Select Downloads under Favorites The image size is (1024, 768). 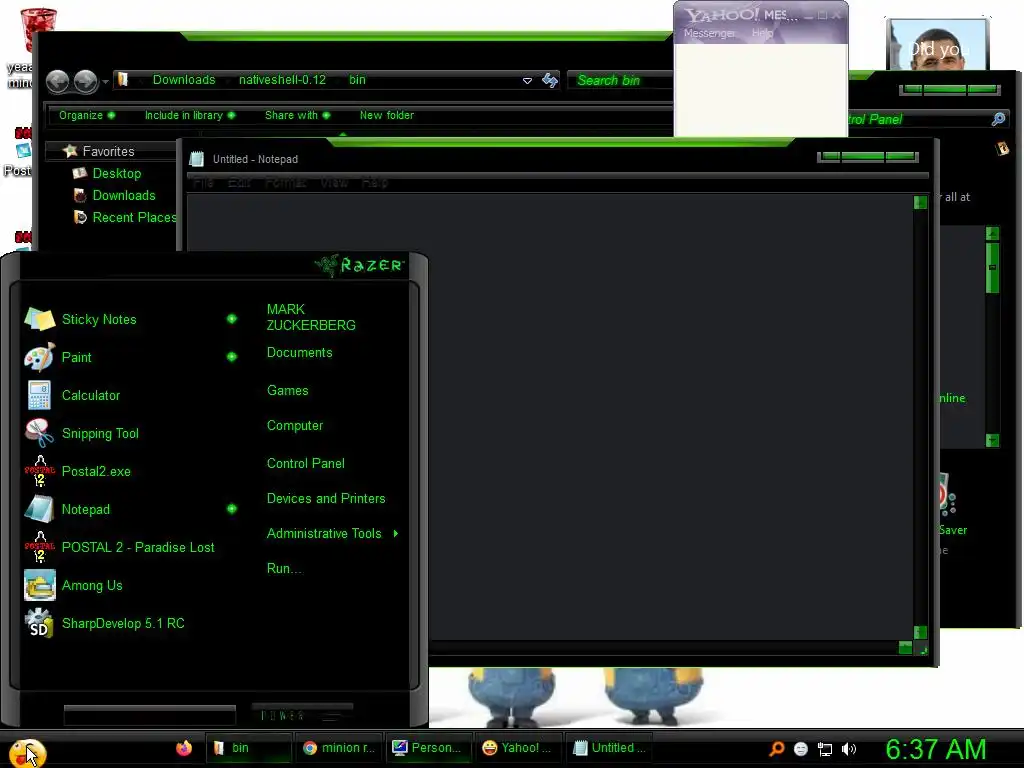[124, 196]
